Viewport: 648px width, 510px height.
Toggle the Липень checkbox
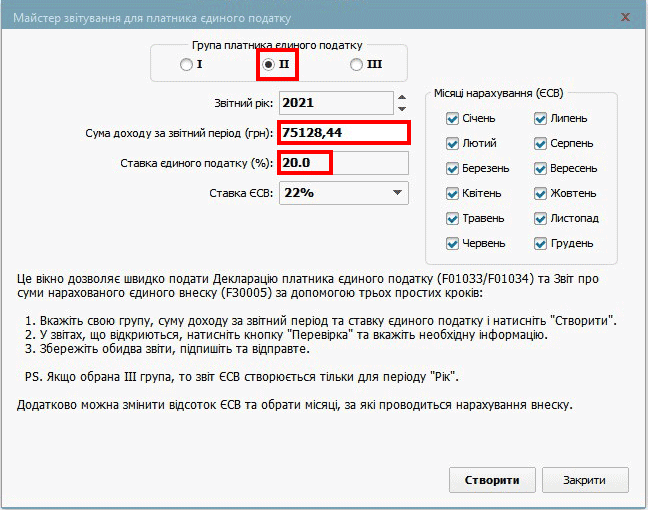click(540, 119)
